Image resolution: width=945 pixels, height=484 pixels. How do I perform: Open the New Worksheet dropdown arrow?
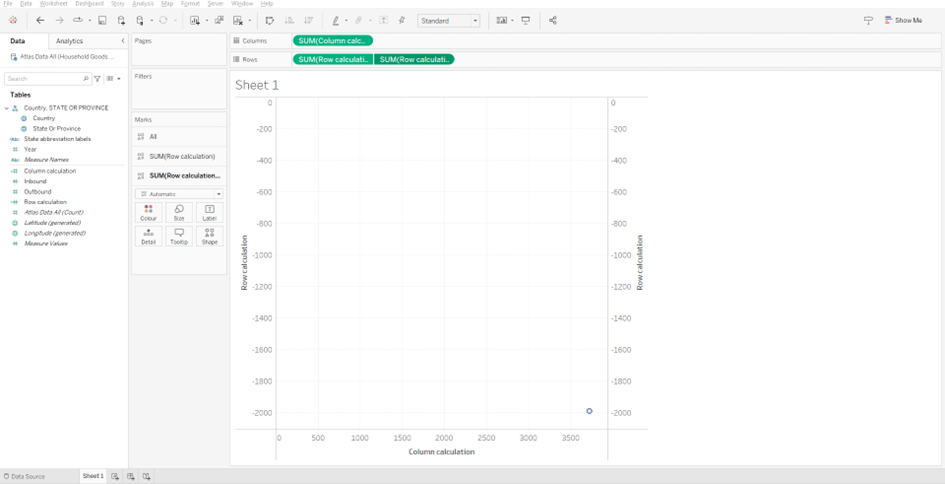coord(207,20)
